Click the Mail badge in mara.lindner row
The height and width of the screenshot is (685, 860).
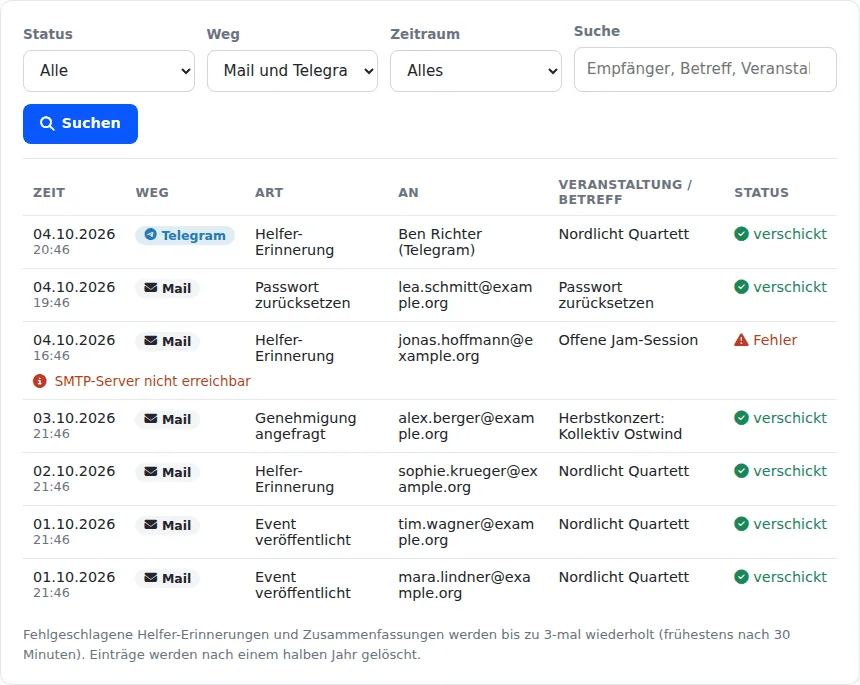click(x=167, y=579)
